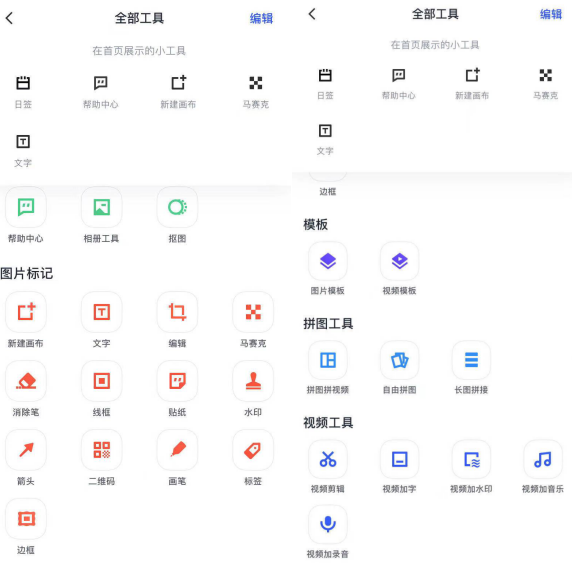Screen dimensions: 572x566
Task: Tap 图片标记 section heading
Action: tap(27, 273)
